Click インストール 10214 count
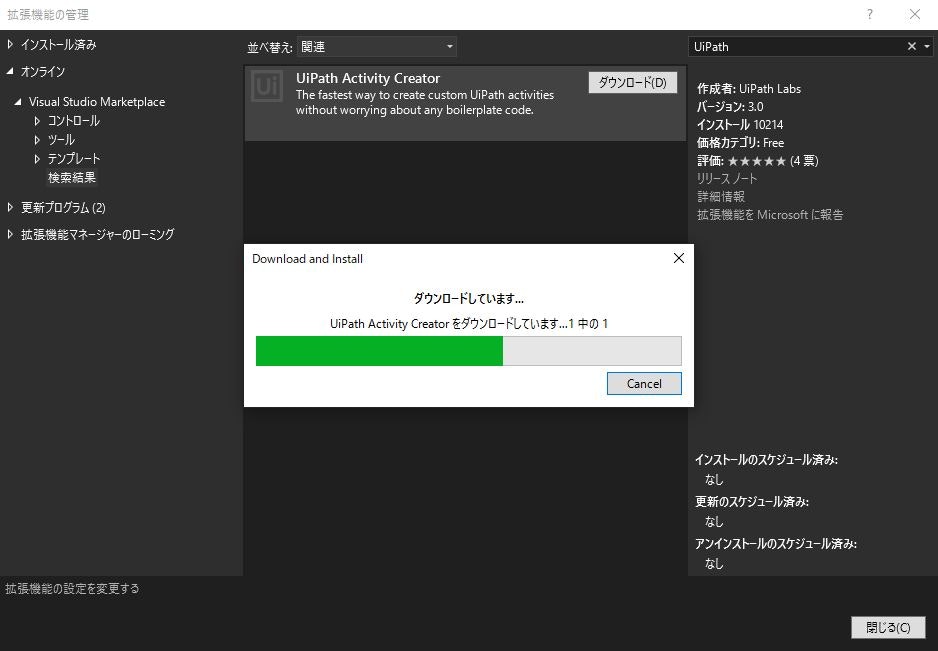The image size is (938, 651). [739, 124]
